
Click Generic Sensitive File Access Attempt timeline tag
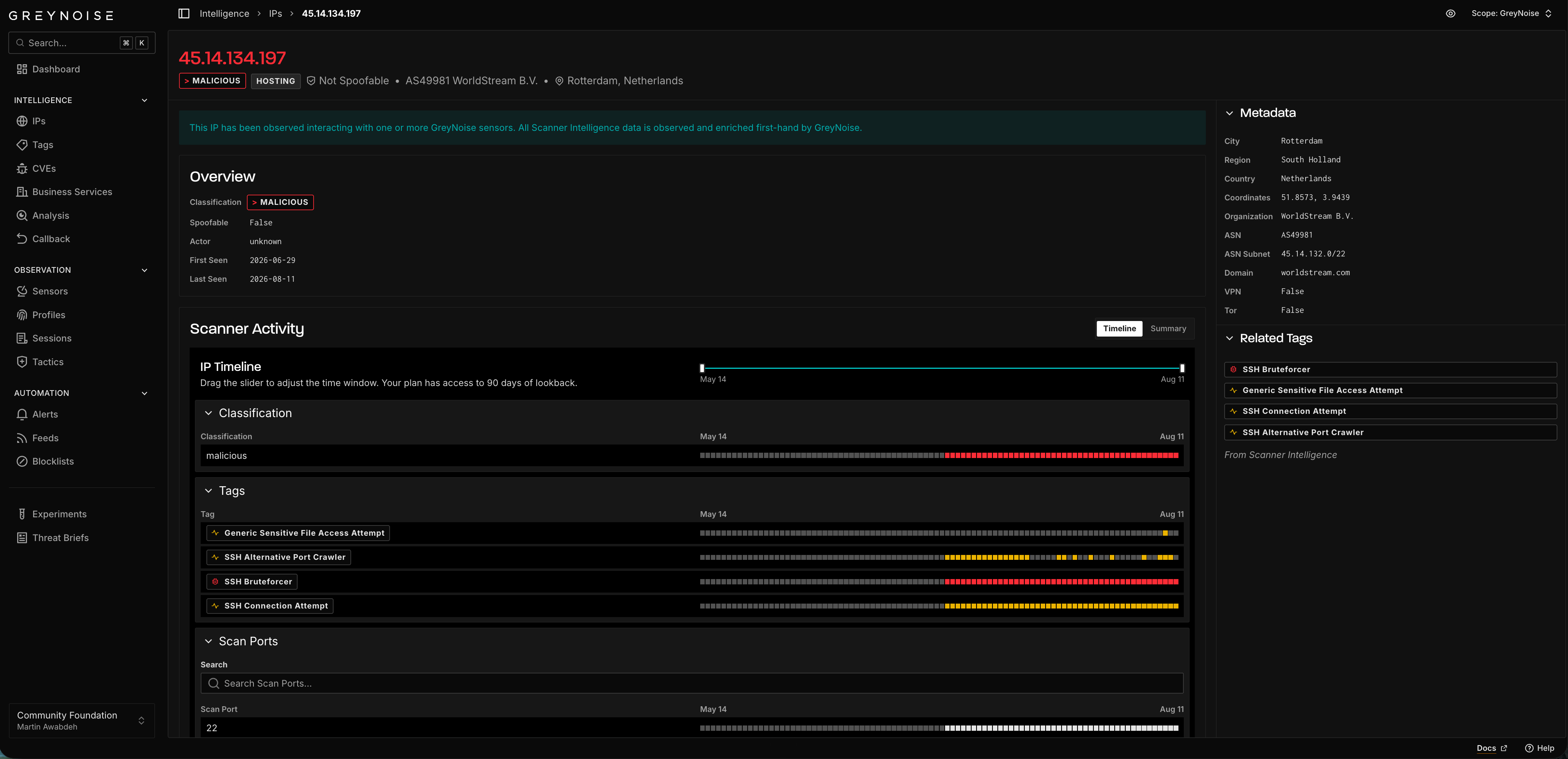pos(298,533)
